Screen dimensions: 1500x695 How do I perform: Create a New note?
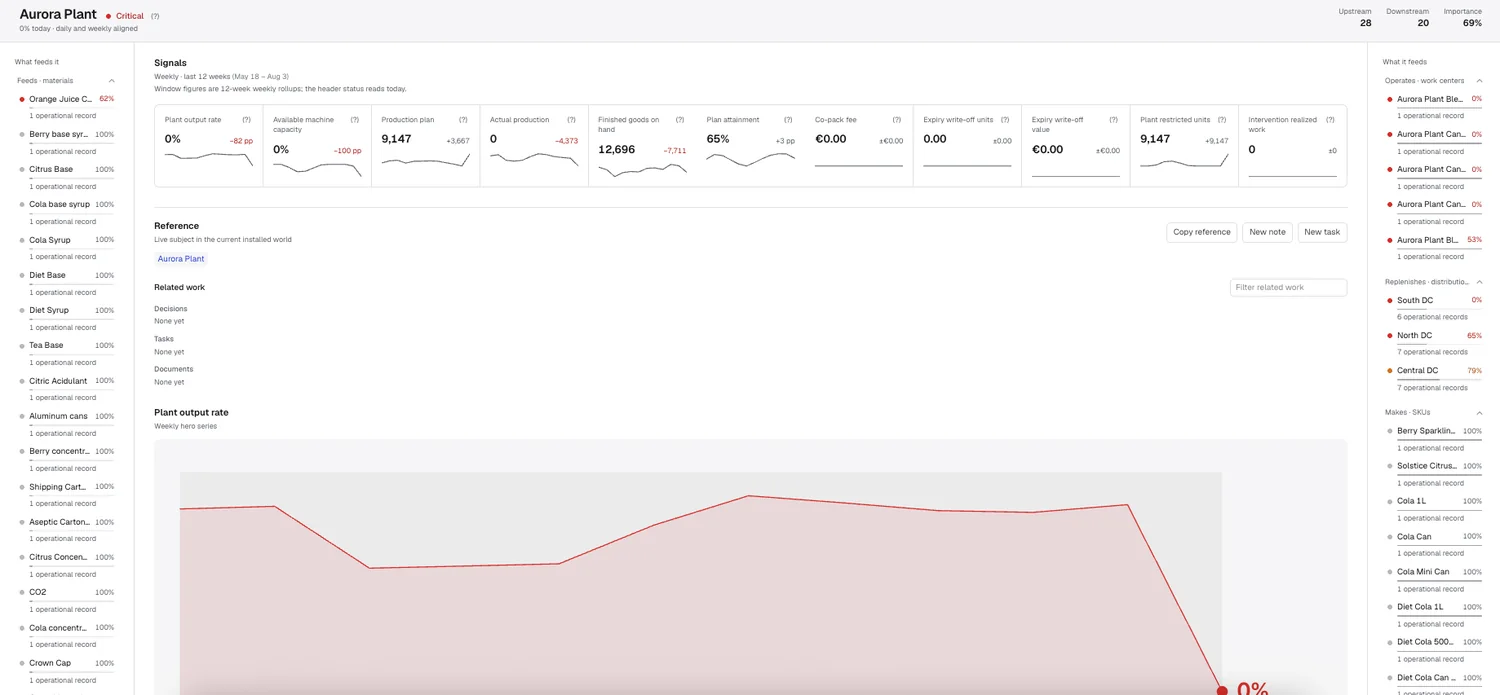point(1267,232)
